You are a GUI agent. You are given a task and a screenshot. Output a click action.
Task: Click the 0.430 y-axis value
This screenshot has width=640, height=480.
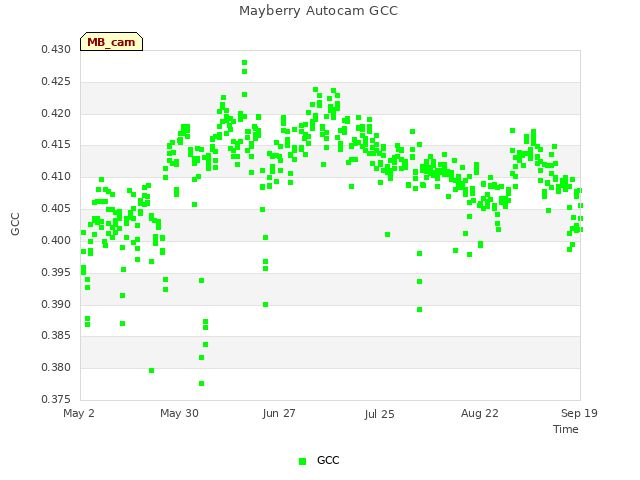click(x=56, y=50)
